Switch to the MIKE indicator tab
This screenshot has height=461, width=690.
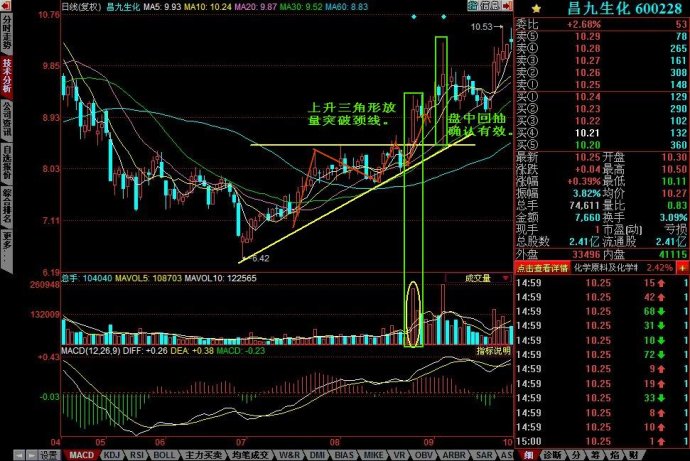click(x=373, y=455)
